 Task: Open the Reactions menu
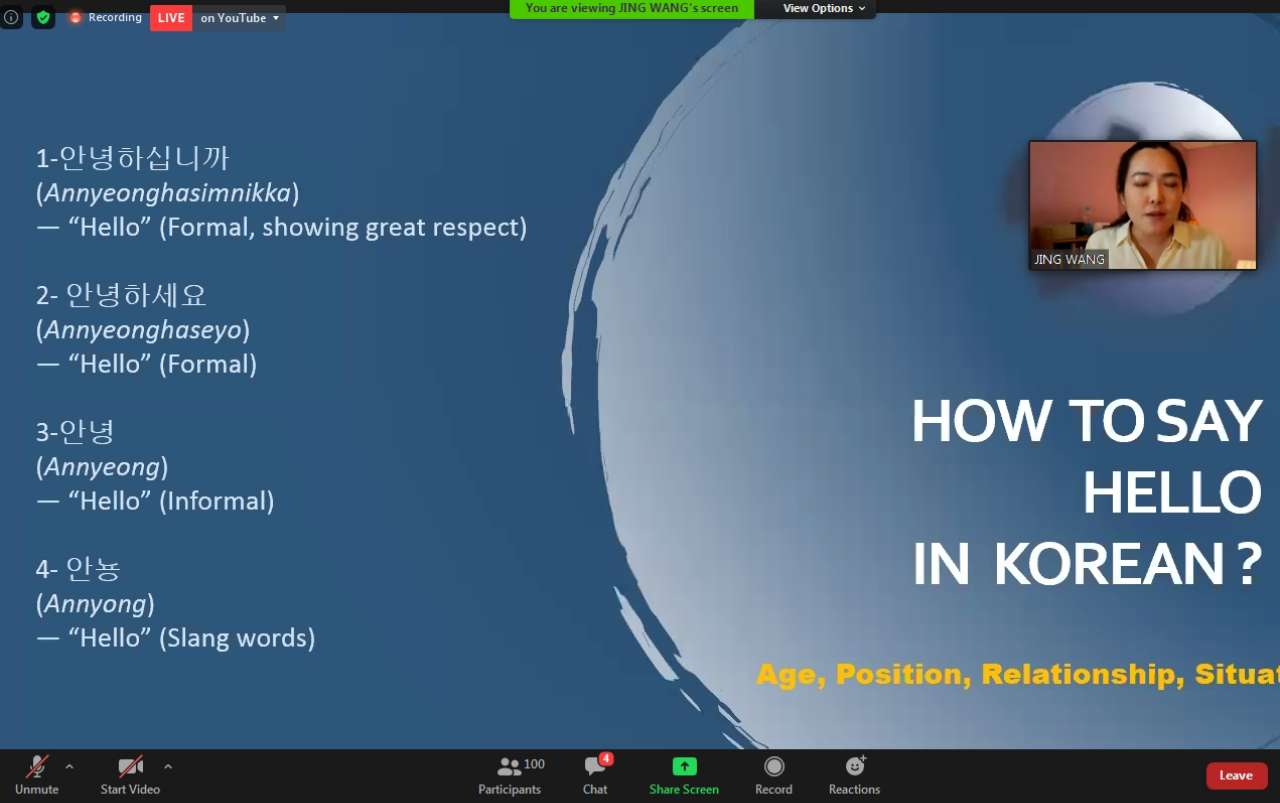tap(855, 775)
